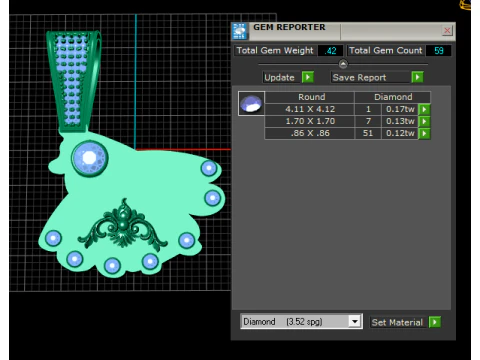
Task: Select the 4.11 X 4.12 gem row
Action: (347, 109)
